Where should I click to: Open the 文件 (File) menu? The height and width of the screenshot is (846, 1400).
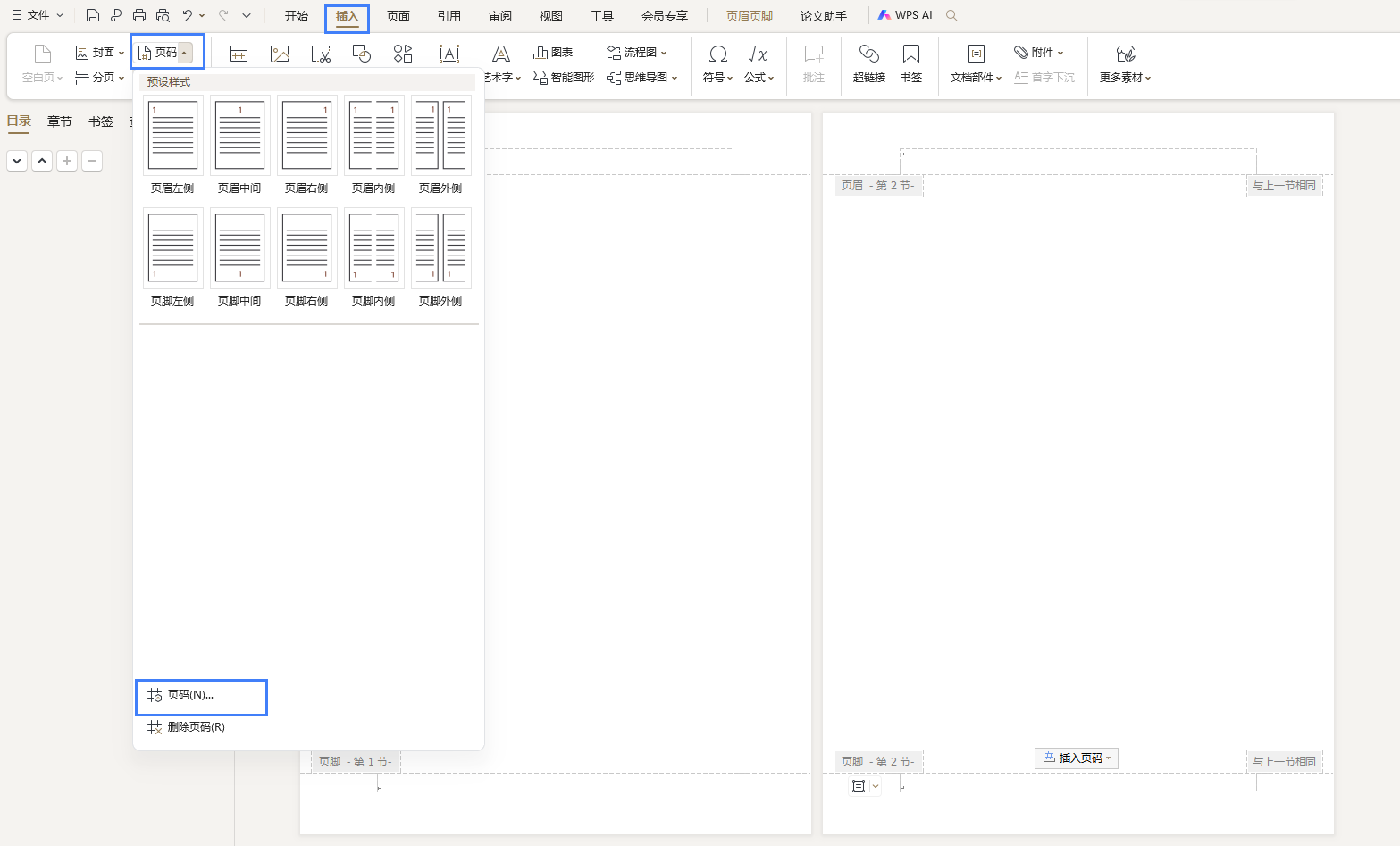[x=38, y=15]
